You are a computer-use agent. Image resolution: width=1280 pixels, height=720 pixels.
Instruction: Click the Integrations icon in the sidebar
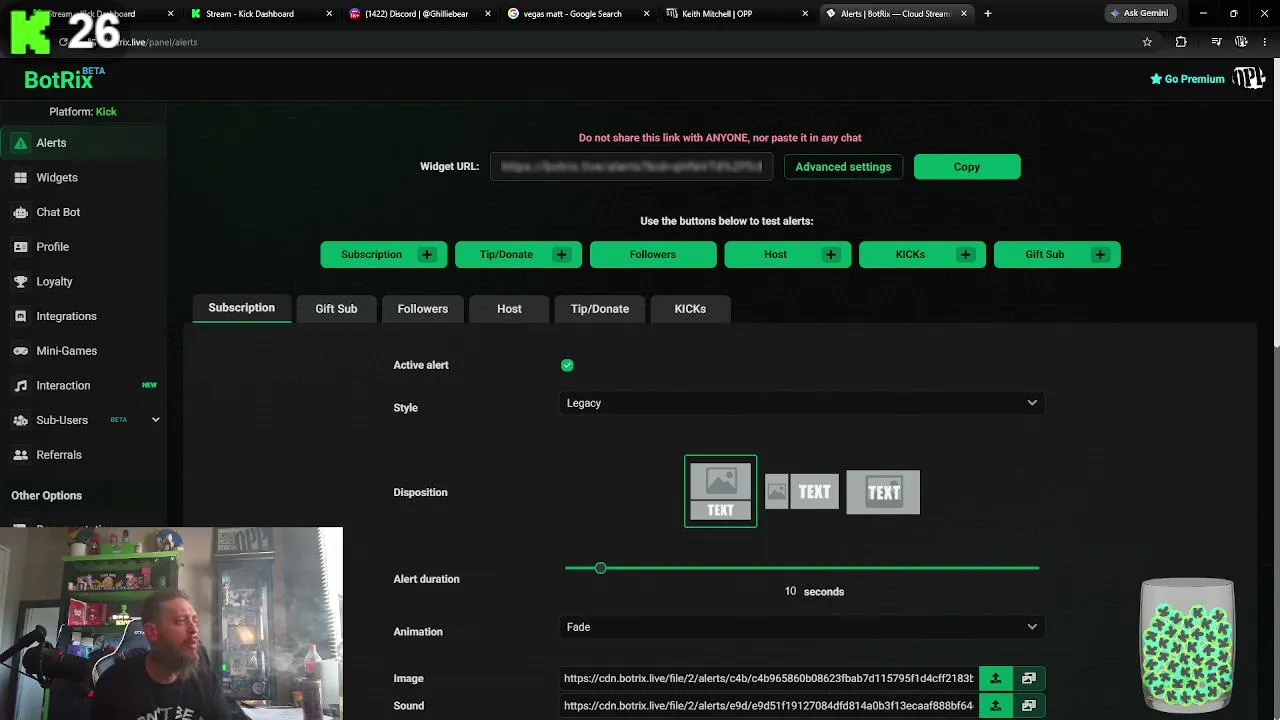pyautogui.click(x=20, y=316)
